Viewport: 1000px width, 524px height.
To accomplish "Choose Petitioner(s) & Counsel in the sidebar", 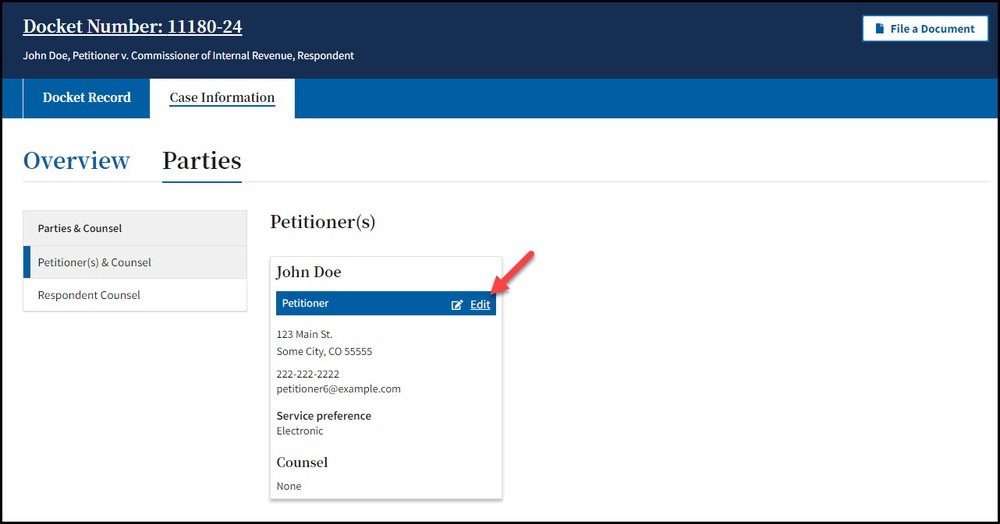I will [x=95, y=262].
